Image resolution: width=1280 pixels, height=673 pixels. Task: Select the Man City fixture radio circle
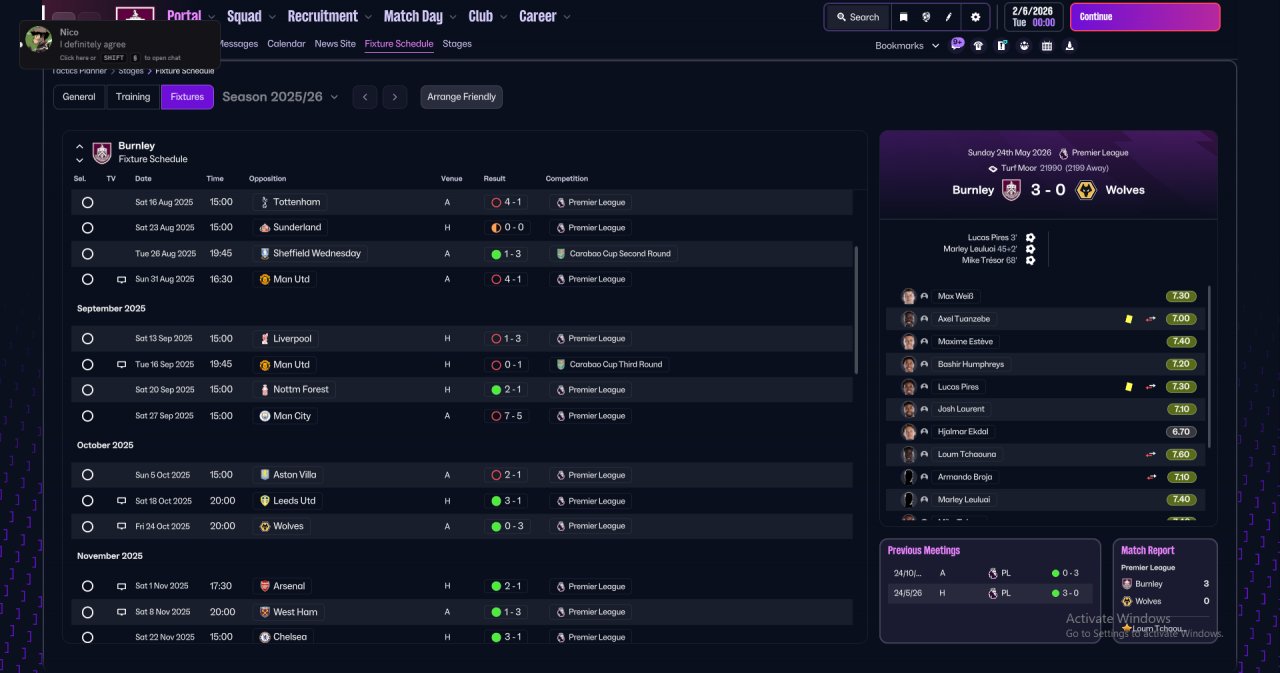pyautogui.click(x=88, y=416)
